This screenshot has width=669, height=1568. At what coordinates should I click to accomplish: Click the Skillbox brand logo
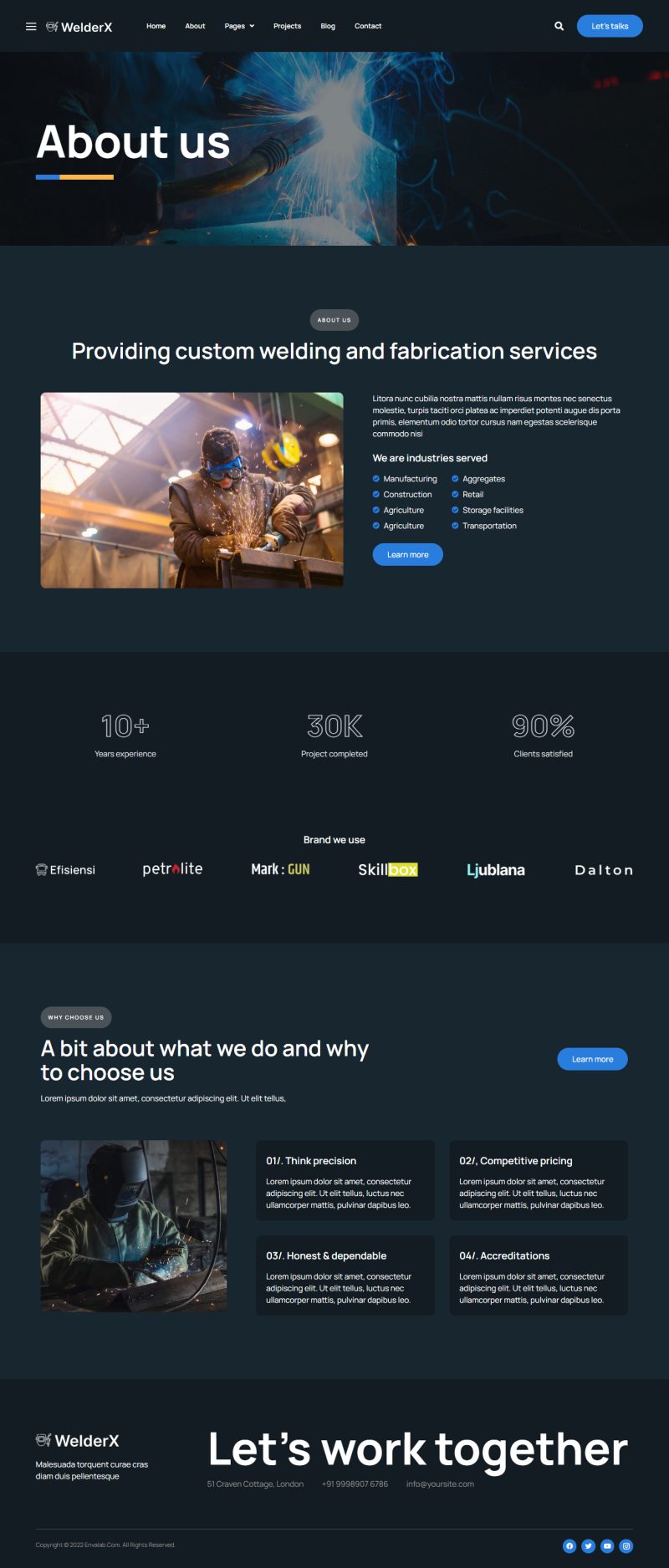tap(388, 870)
